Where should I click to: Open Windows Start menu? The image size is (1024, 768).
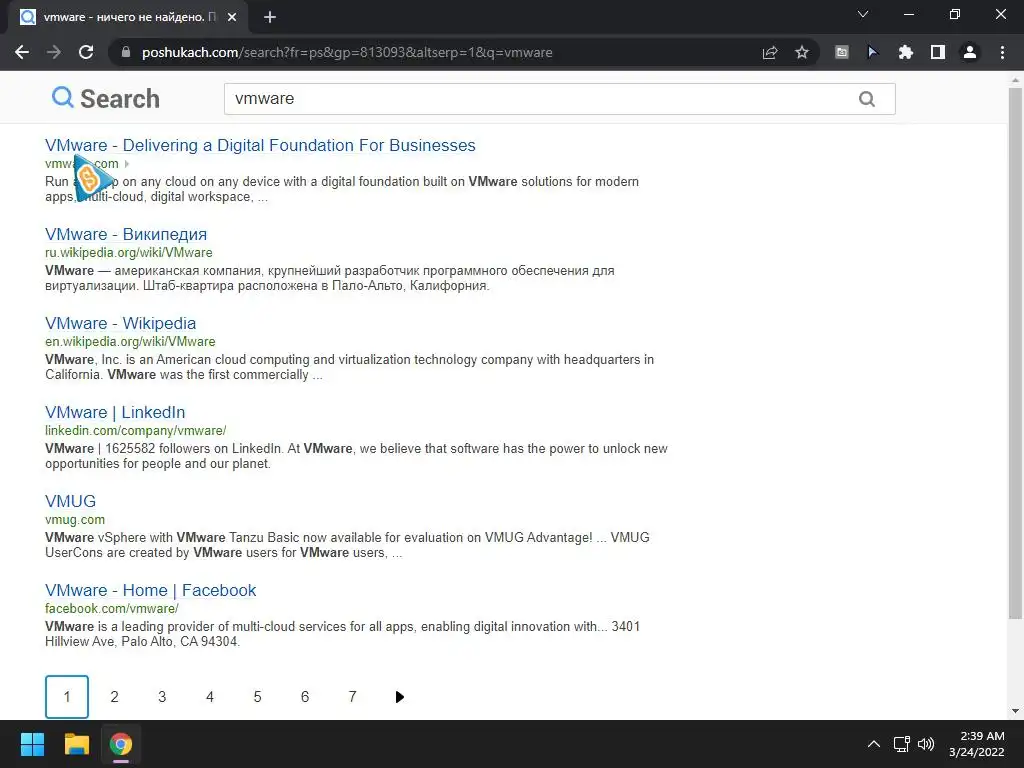point(32,744)
